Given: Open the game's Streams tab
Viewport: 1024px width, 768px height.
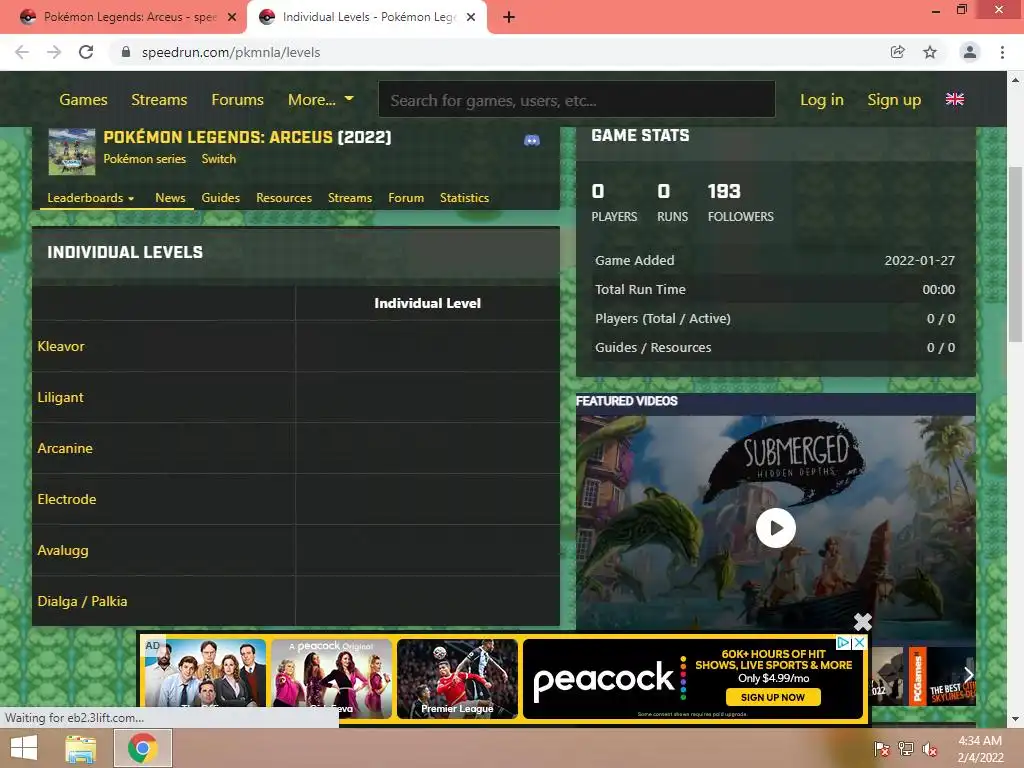Looking at the screenshot, I should (x=350, y=198).
